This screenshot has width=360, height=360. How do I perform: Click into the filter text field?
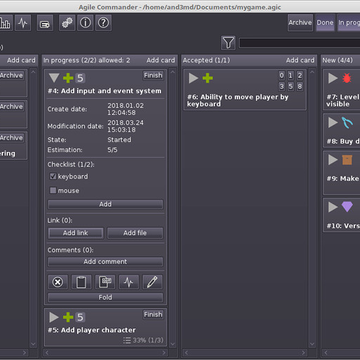pyautogui.click(x=299, y=43)
